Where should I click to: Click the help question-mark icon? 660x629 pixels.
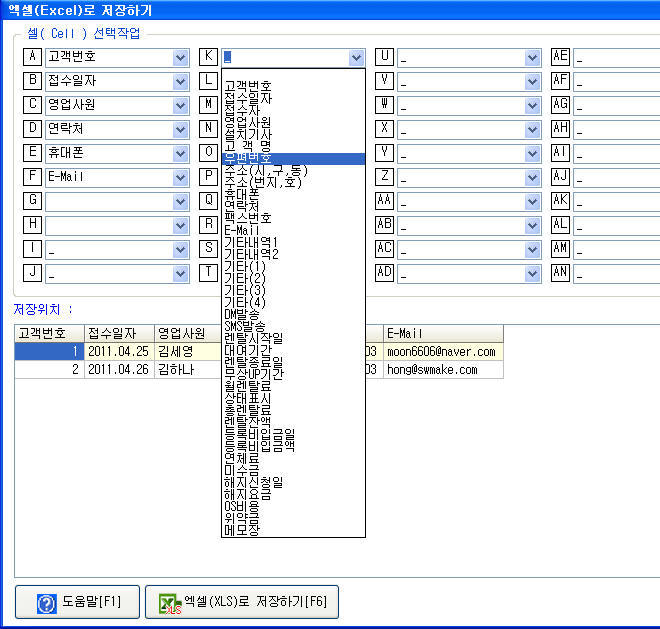pyautogui.click(x=46, y=603)
